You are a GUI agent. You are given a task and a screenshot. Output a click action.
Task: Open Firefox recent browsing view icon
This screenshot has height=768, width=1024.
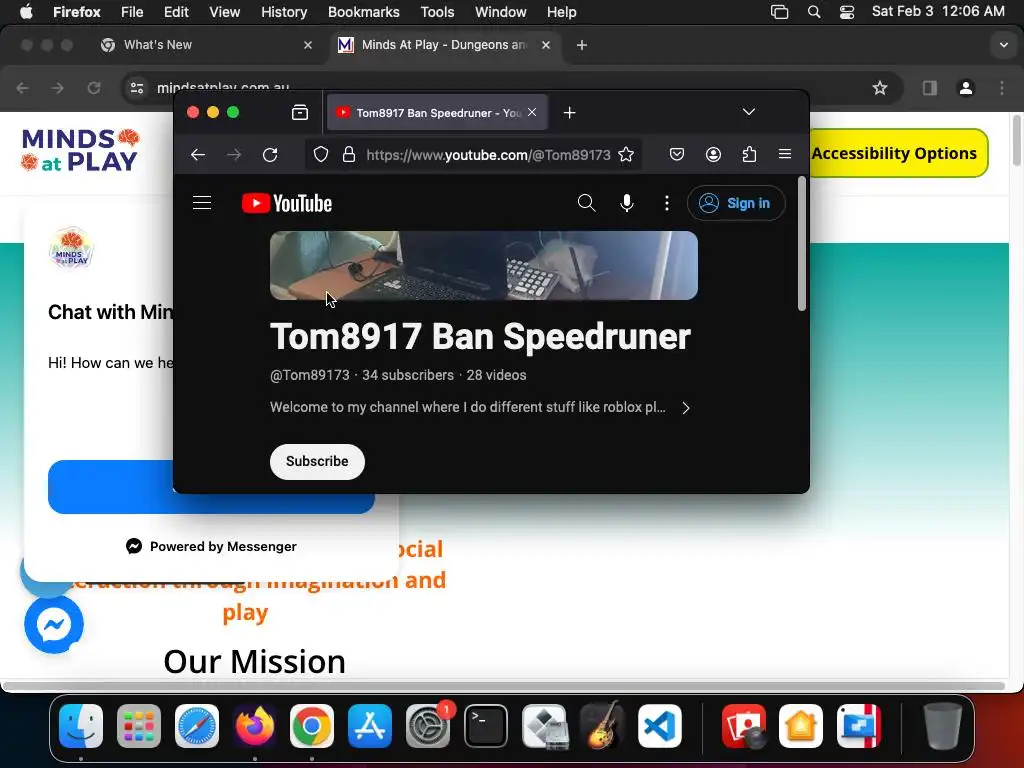[x=300, y=112]
